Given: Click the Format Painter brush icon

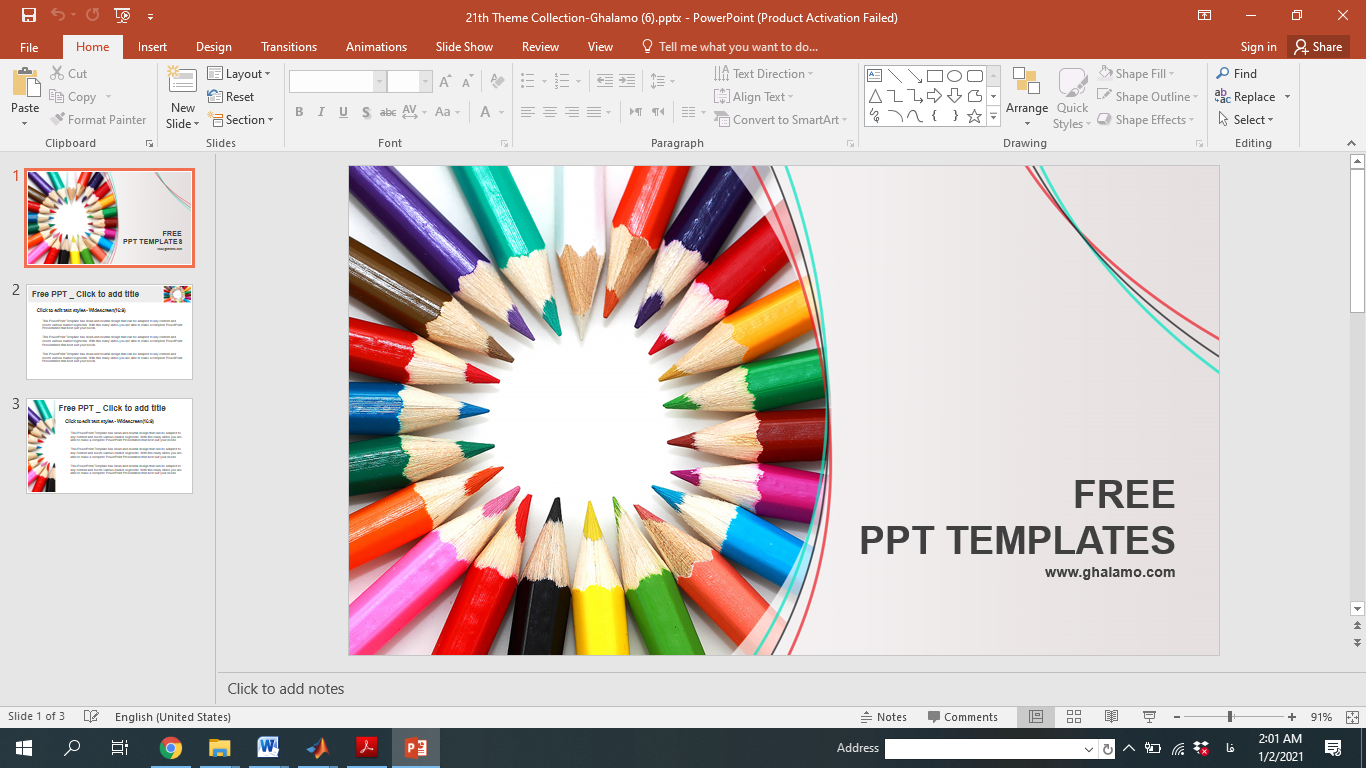Looking at the screenshot, I should pos(58,120).
